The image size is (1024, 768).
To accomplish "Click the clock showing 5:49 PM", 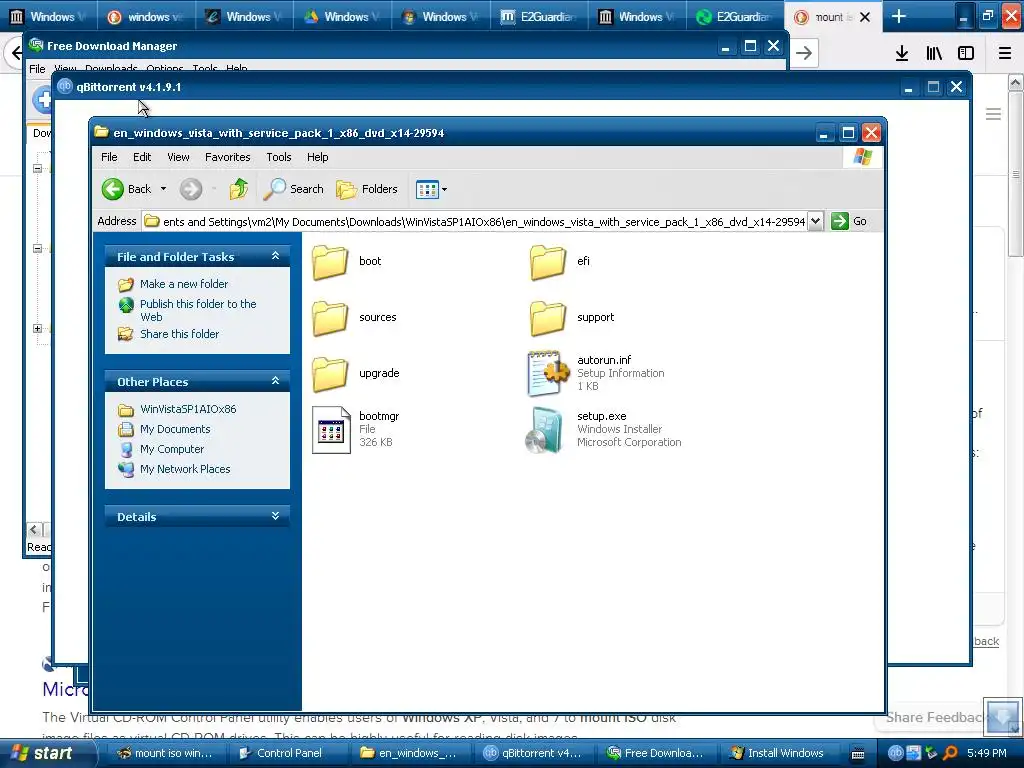I will [x=987, y=753].
